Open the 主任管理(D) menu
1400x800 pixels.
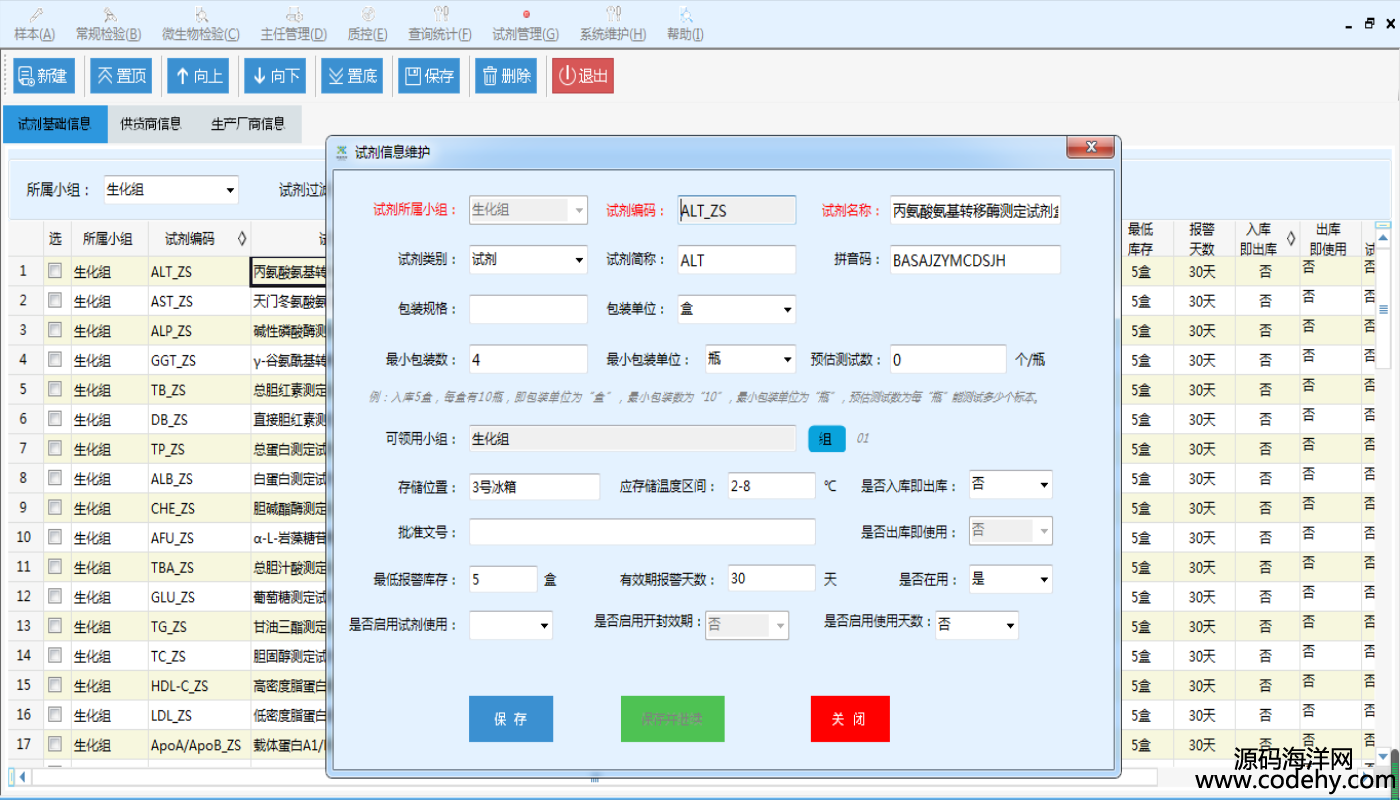pos(294,24)
